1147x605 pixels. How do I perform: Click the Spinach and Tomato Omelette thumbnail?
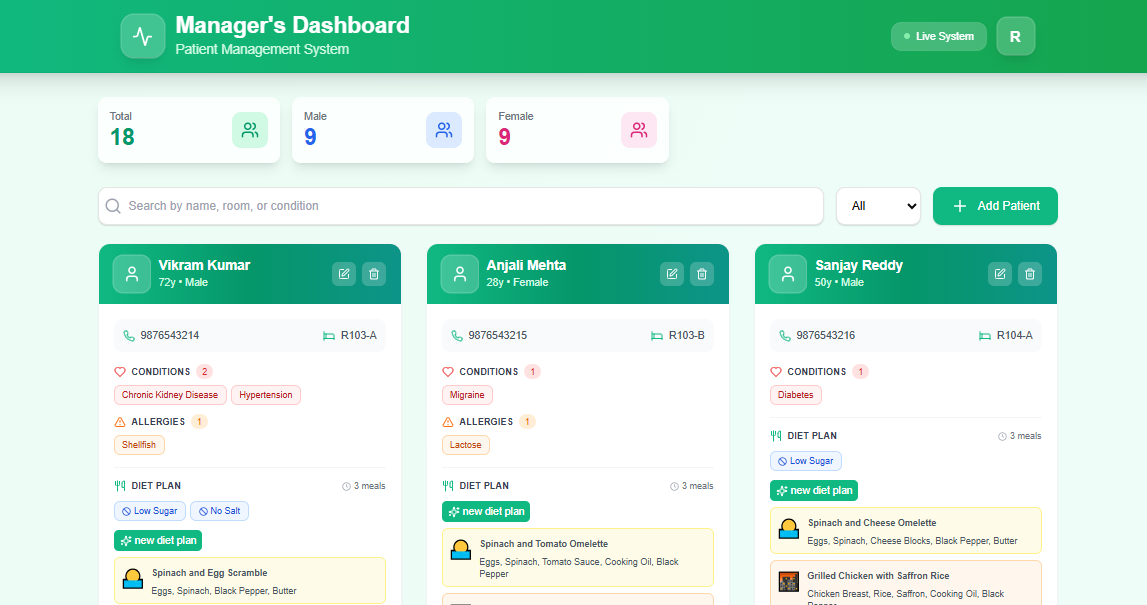460,549
